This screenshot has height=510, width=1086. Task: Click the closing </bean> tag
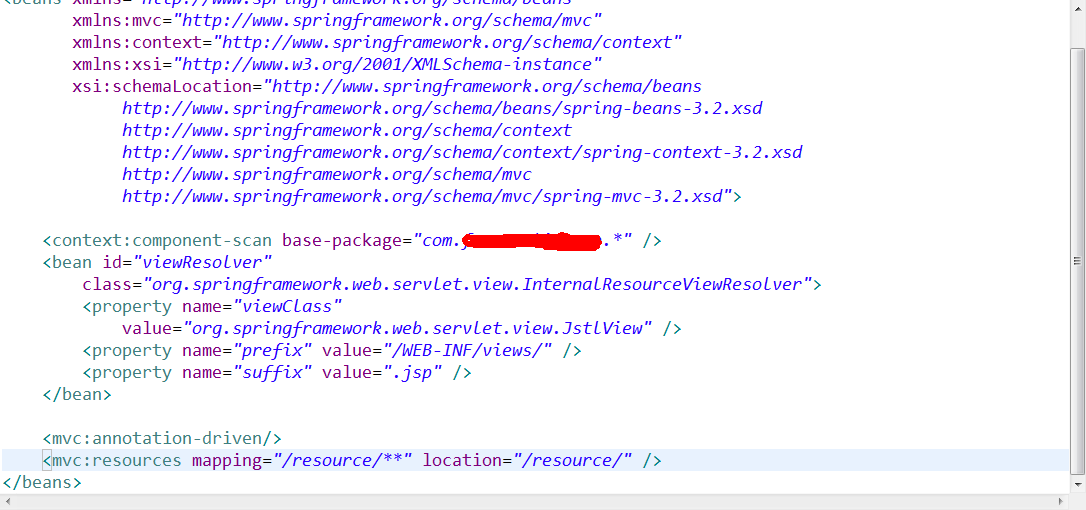point(77,395)
